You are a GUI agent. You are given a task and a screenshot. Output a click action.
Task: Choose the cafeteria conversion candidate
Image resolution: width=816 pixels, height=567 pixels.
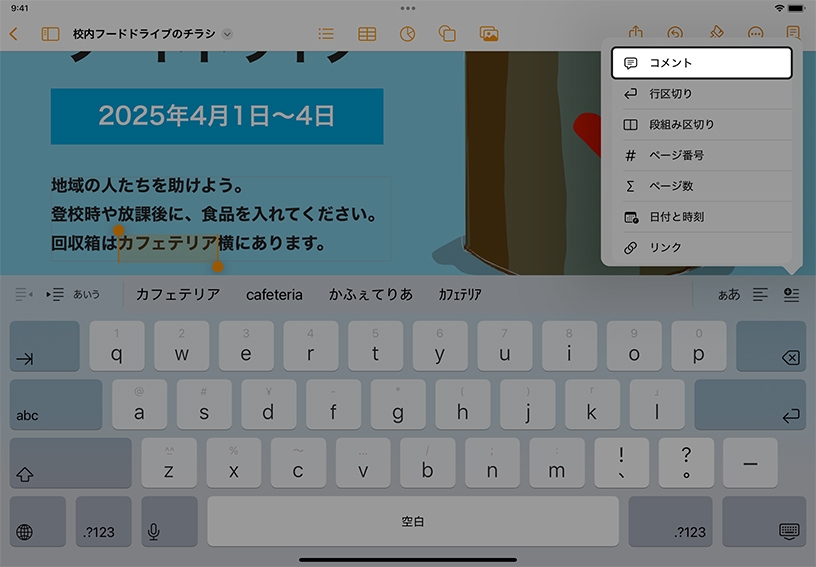pos(274,295)
